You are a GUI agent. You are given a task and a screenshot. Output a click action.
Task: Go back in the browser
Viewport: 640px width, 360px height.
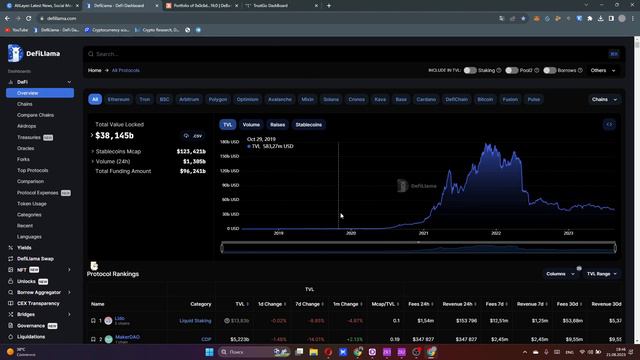[x=7, y=18]
